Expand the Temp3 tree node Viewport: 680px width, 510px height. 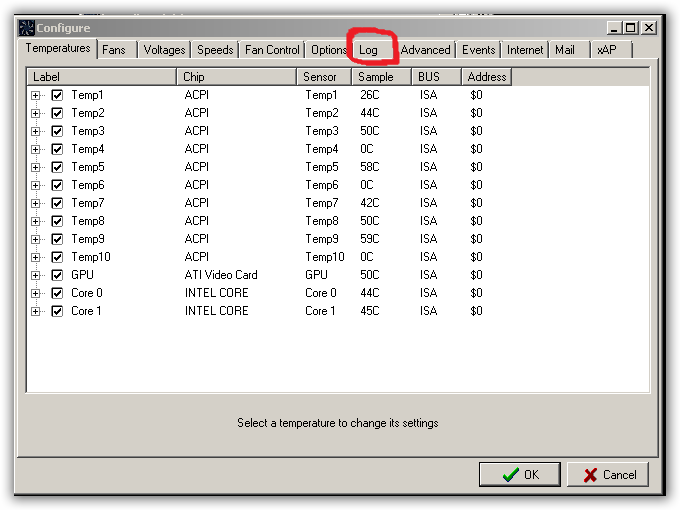36,131
